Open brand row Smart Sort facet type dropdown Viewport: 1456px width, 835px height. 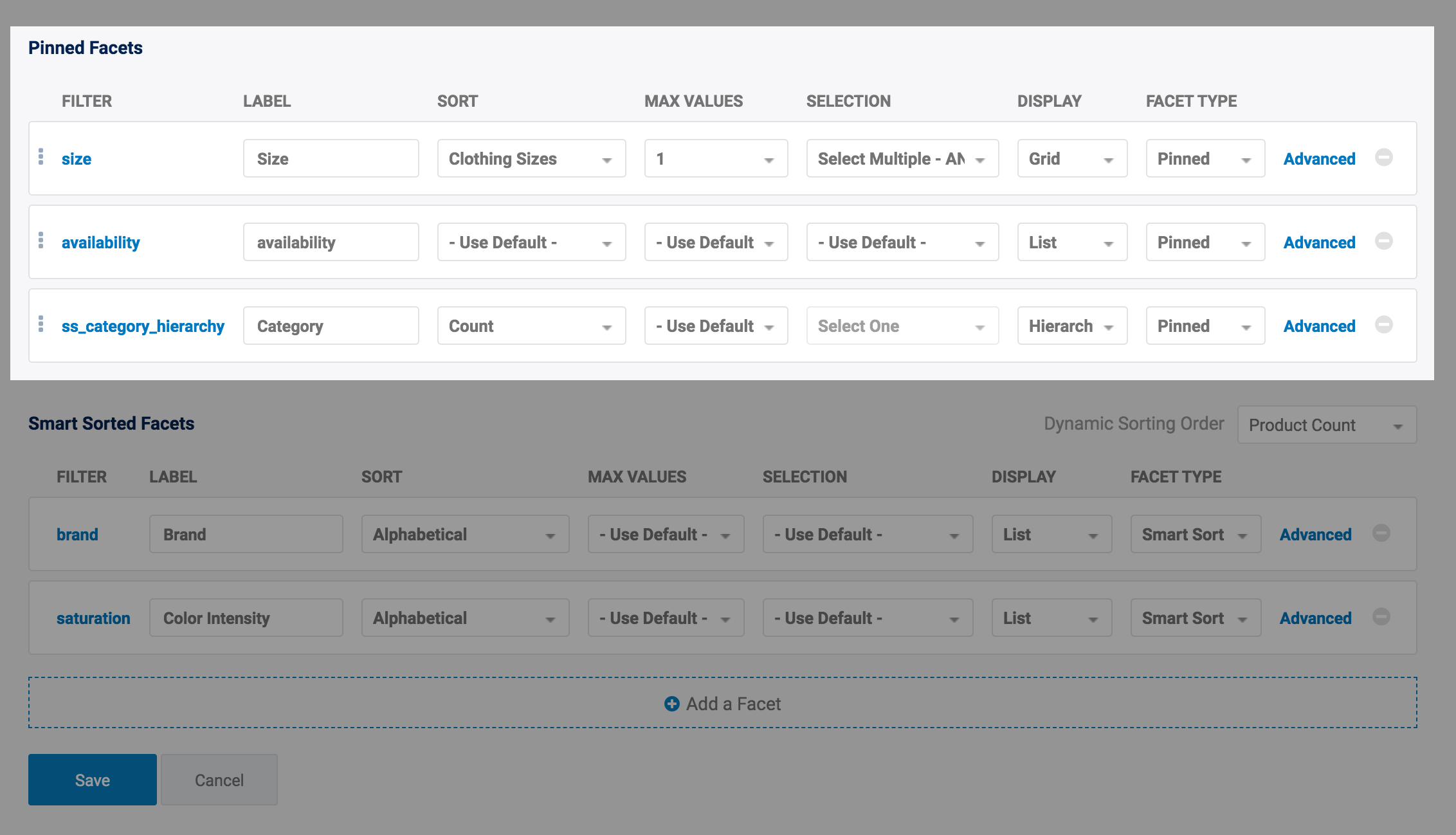(1195, 535)
